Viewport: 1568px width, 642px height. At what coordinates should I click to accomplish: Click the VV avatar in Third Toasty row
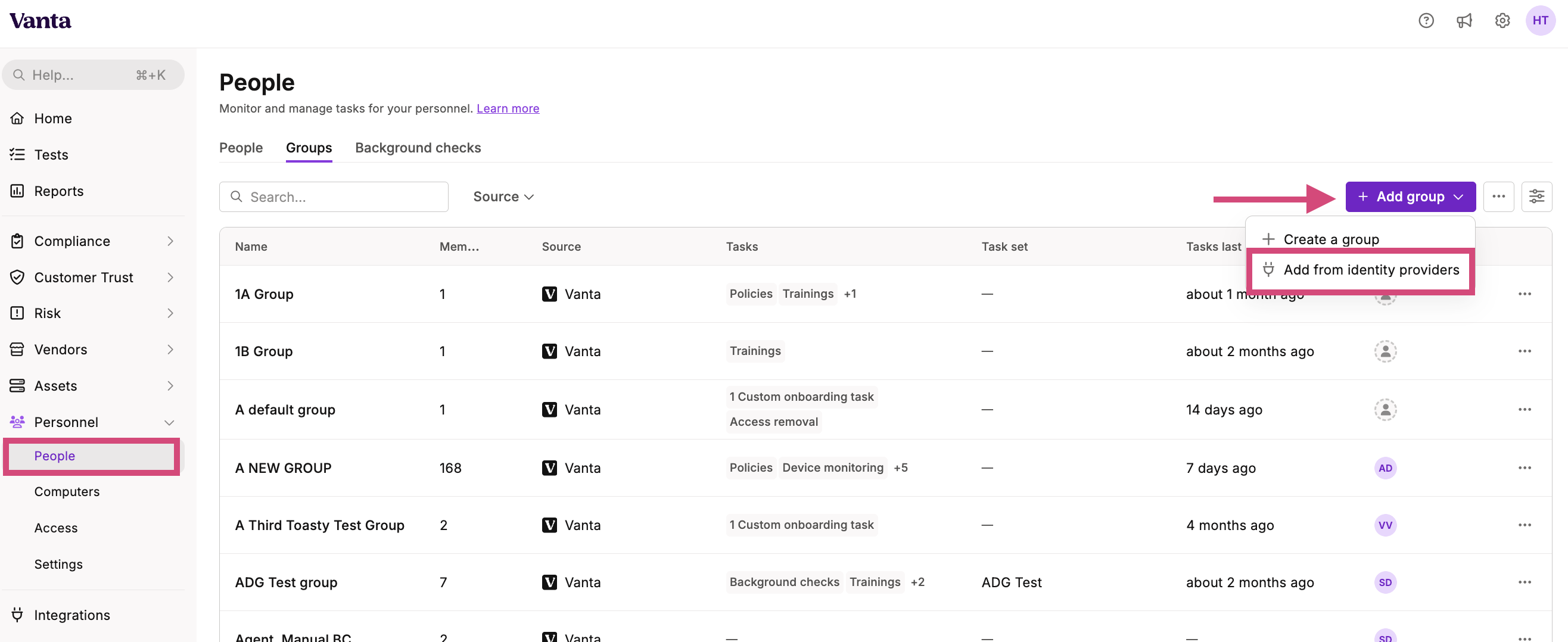coord(1385,525)
